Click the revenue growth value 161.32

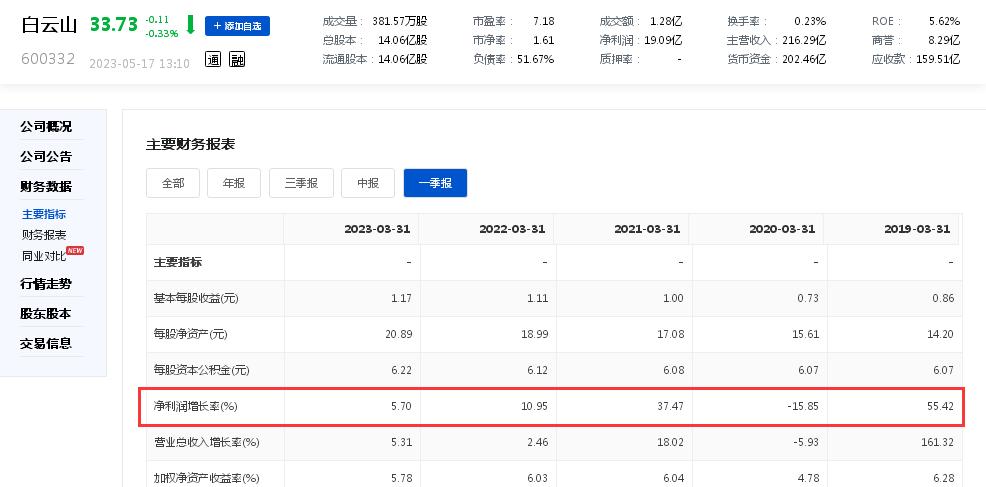point(938,443)
